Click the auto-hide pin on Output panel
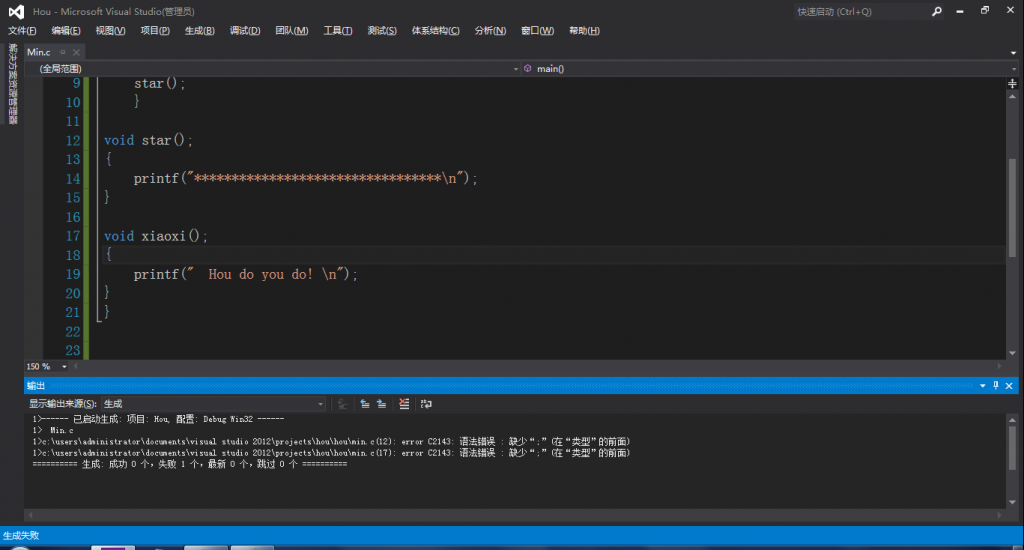Image resolution: width=1024 pixels, height=550 pixels. point(995,386)
